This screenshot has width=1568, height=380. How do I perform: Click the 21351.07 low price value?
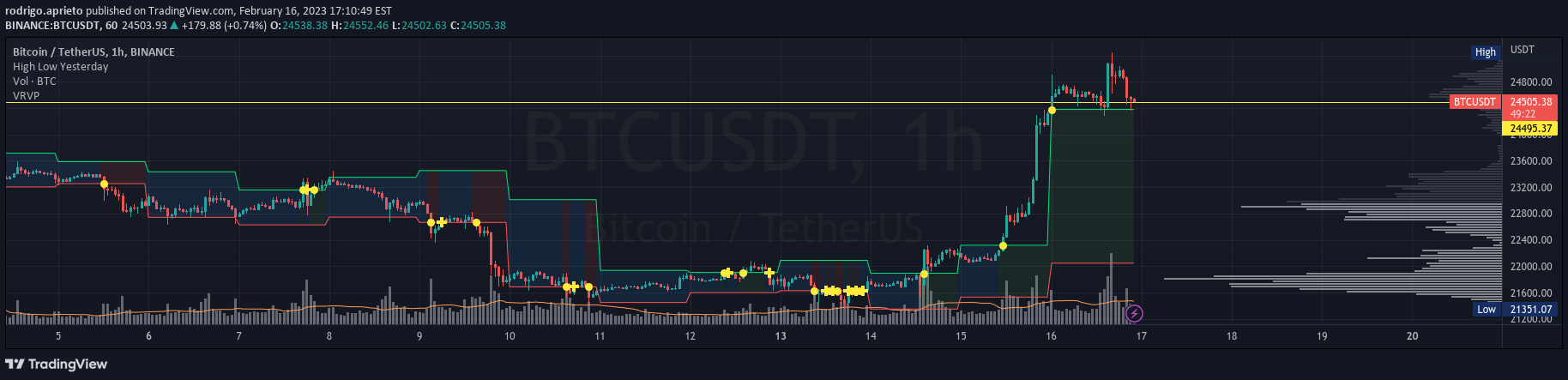coord(1531,310)
